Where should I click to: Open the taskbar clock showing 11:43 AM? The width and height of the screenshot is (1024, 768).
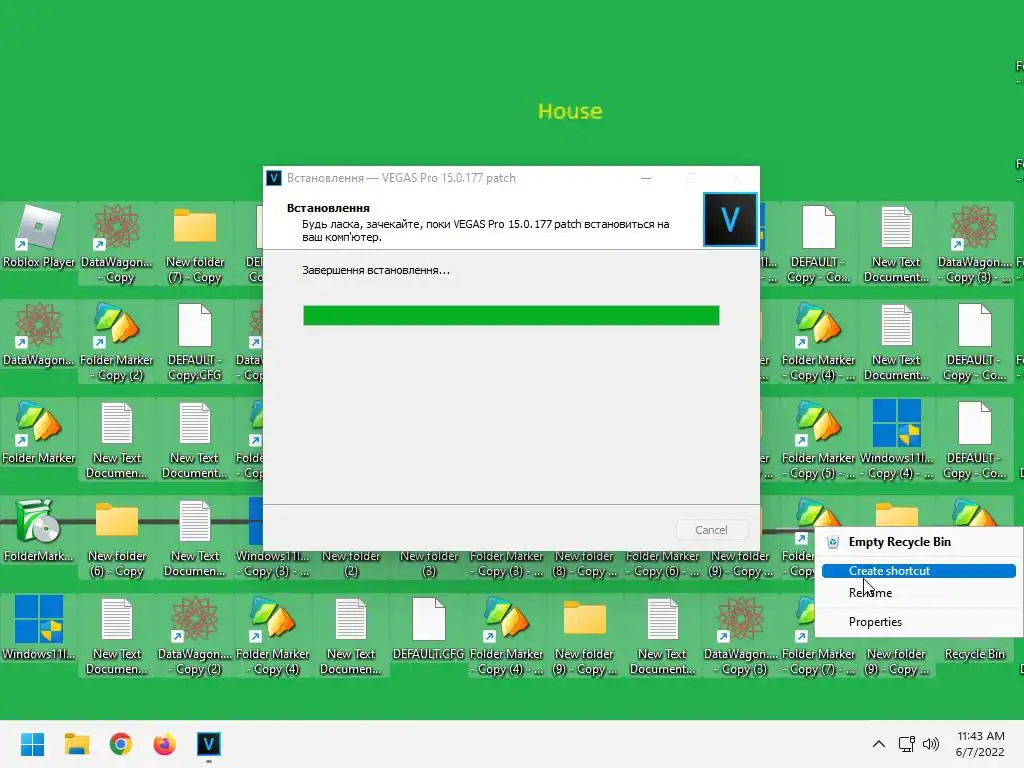coord(980,744)
